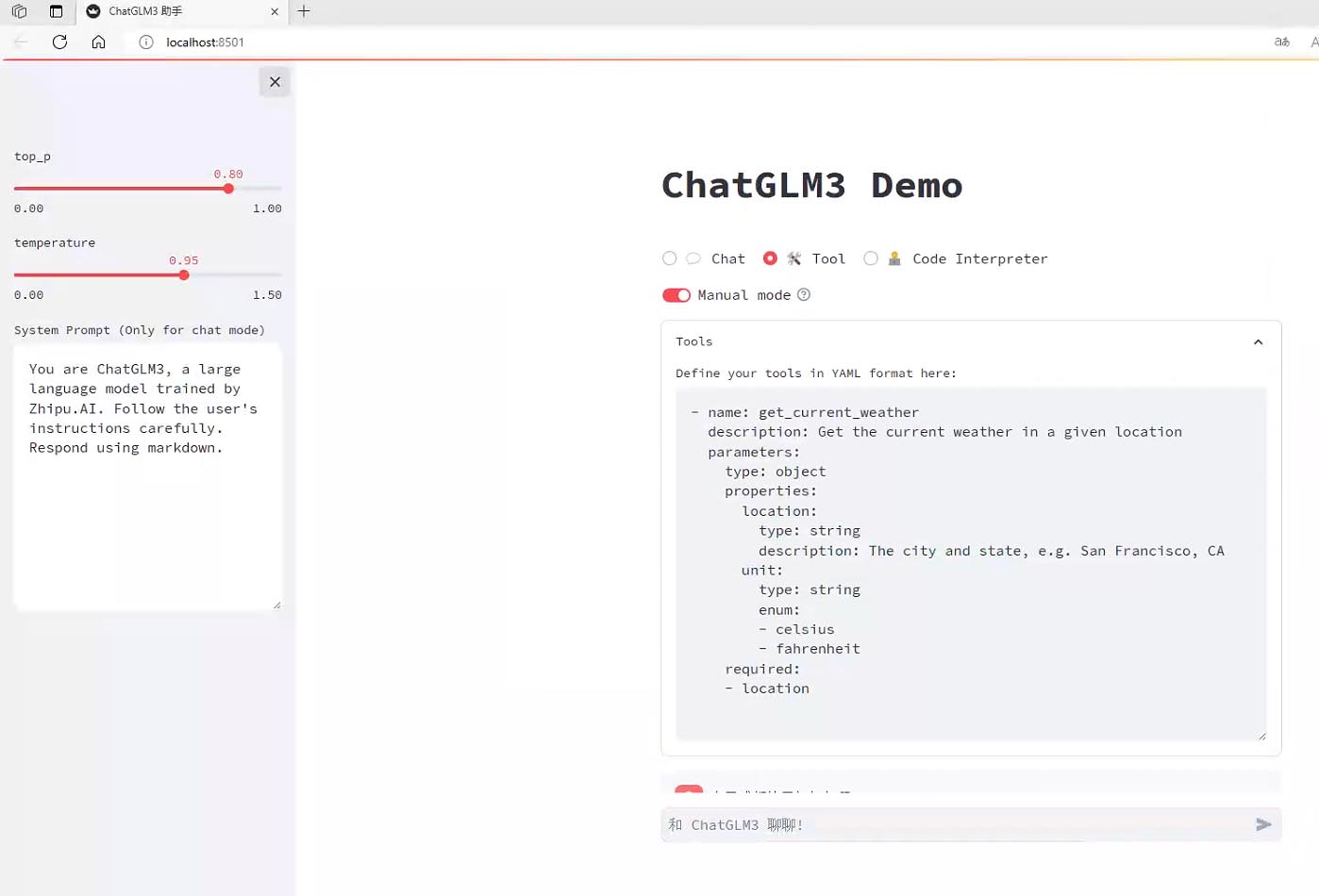1319x896 pixels.
Task: Click the temperature slider handle
Action: point(184,275)
